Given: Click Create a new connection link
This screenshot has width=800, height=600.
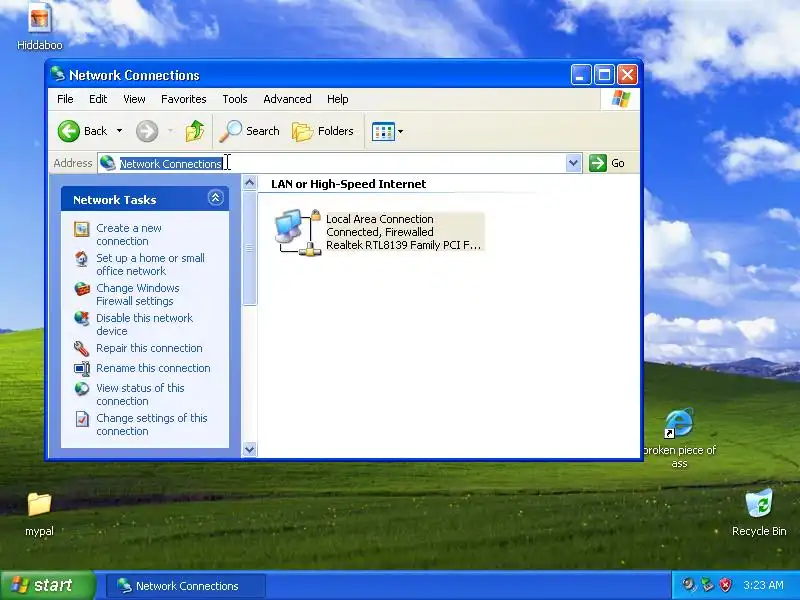Looking at the screenshot, I should pyautogui.click(x=129, y=235).
